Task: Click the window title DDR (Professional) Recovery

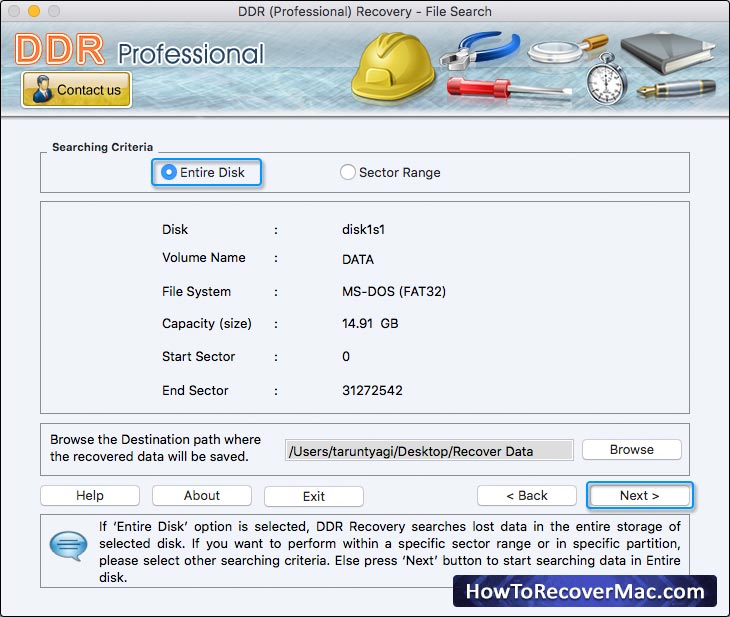Action: coord(365,11)
